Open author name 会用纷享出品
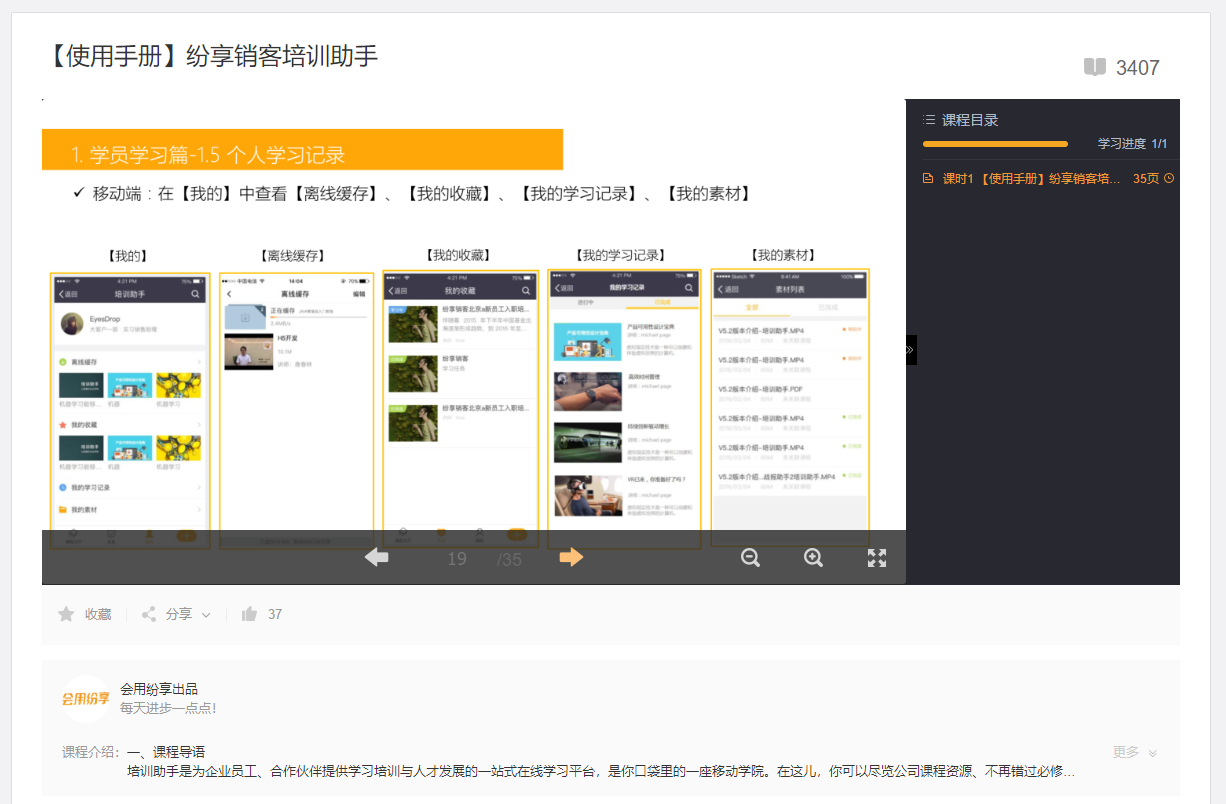 159,689
